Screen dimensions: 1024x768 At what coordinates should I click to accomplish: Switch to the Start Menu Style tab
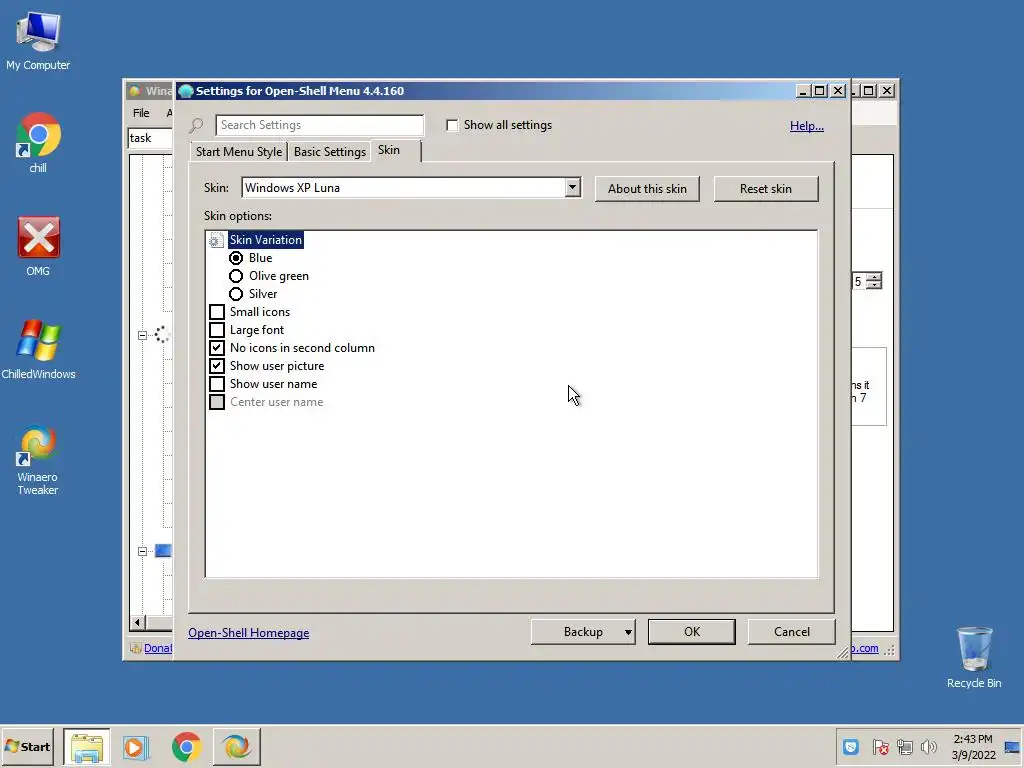click(x=238, y=152)
